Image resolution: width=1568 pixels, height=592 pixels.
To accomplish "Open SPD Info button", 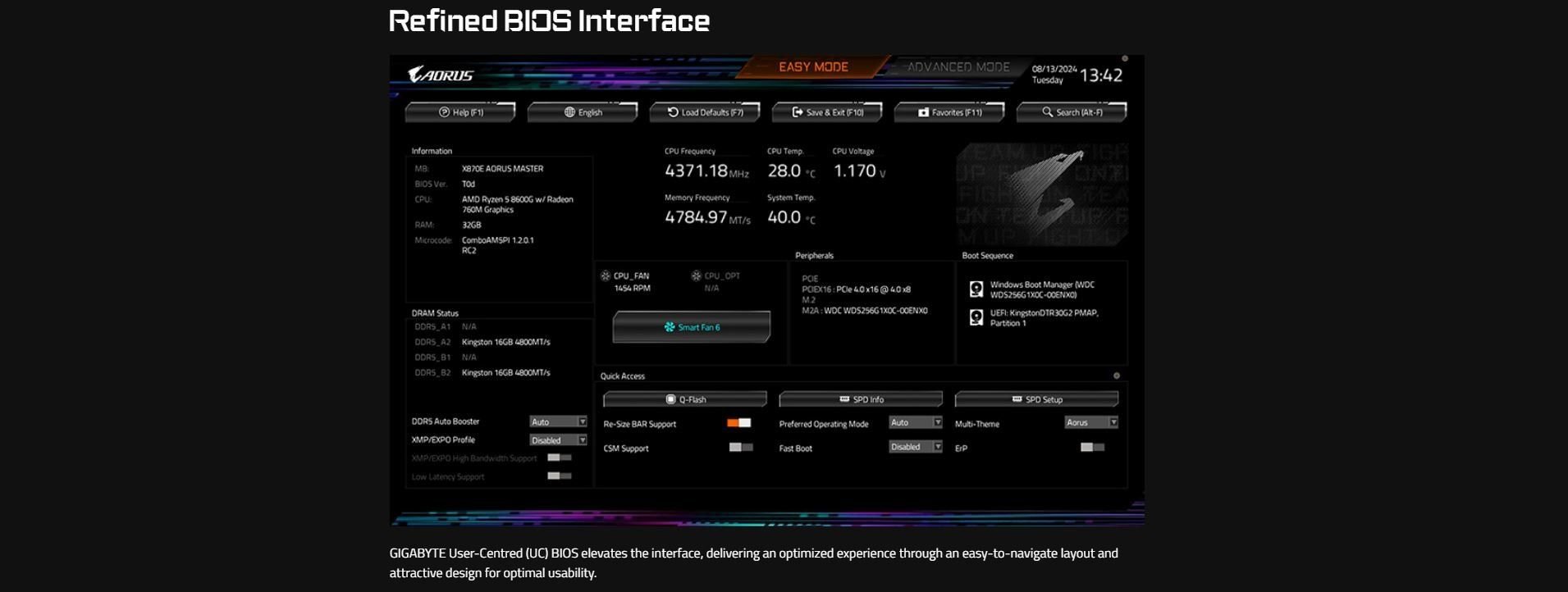I will [x=861, y=399].
